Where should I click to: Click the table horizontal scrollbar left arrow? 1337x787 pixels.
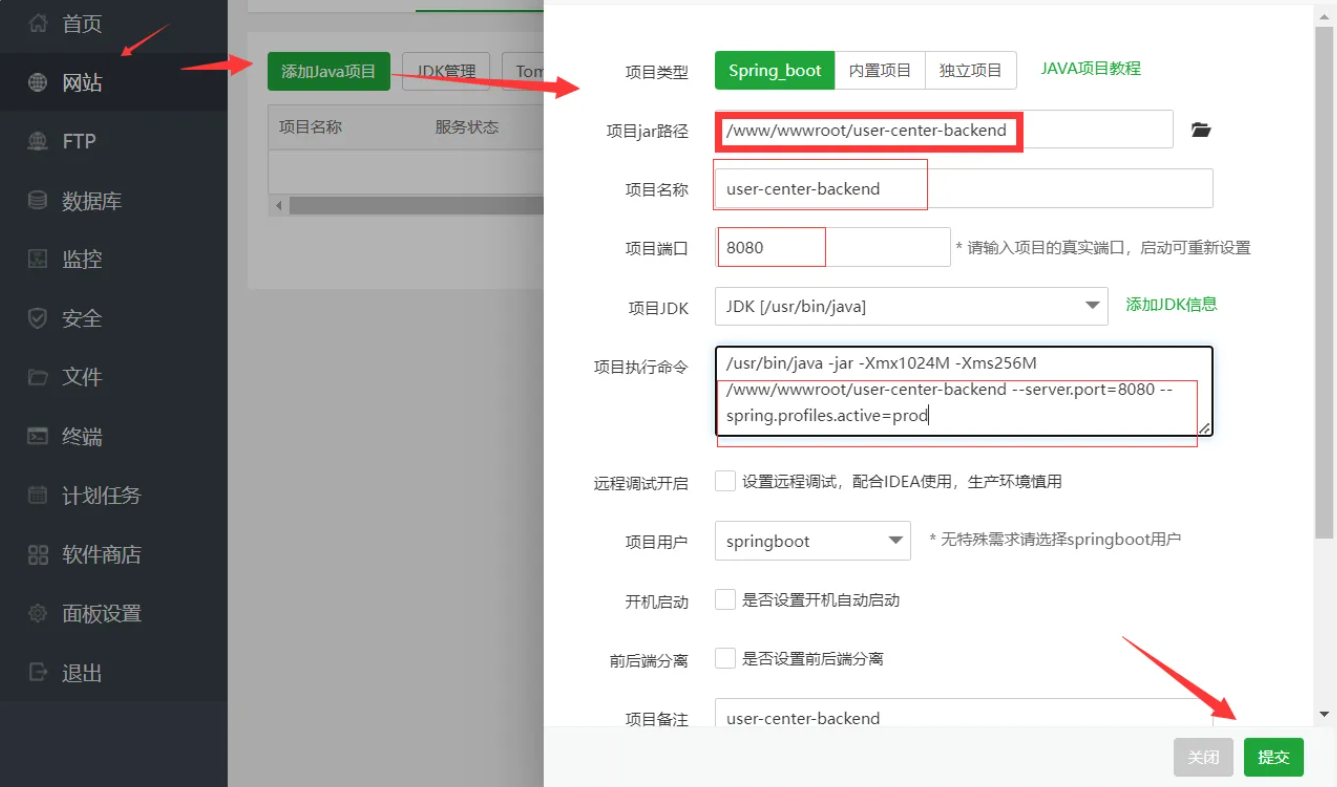coord(279,205)
